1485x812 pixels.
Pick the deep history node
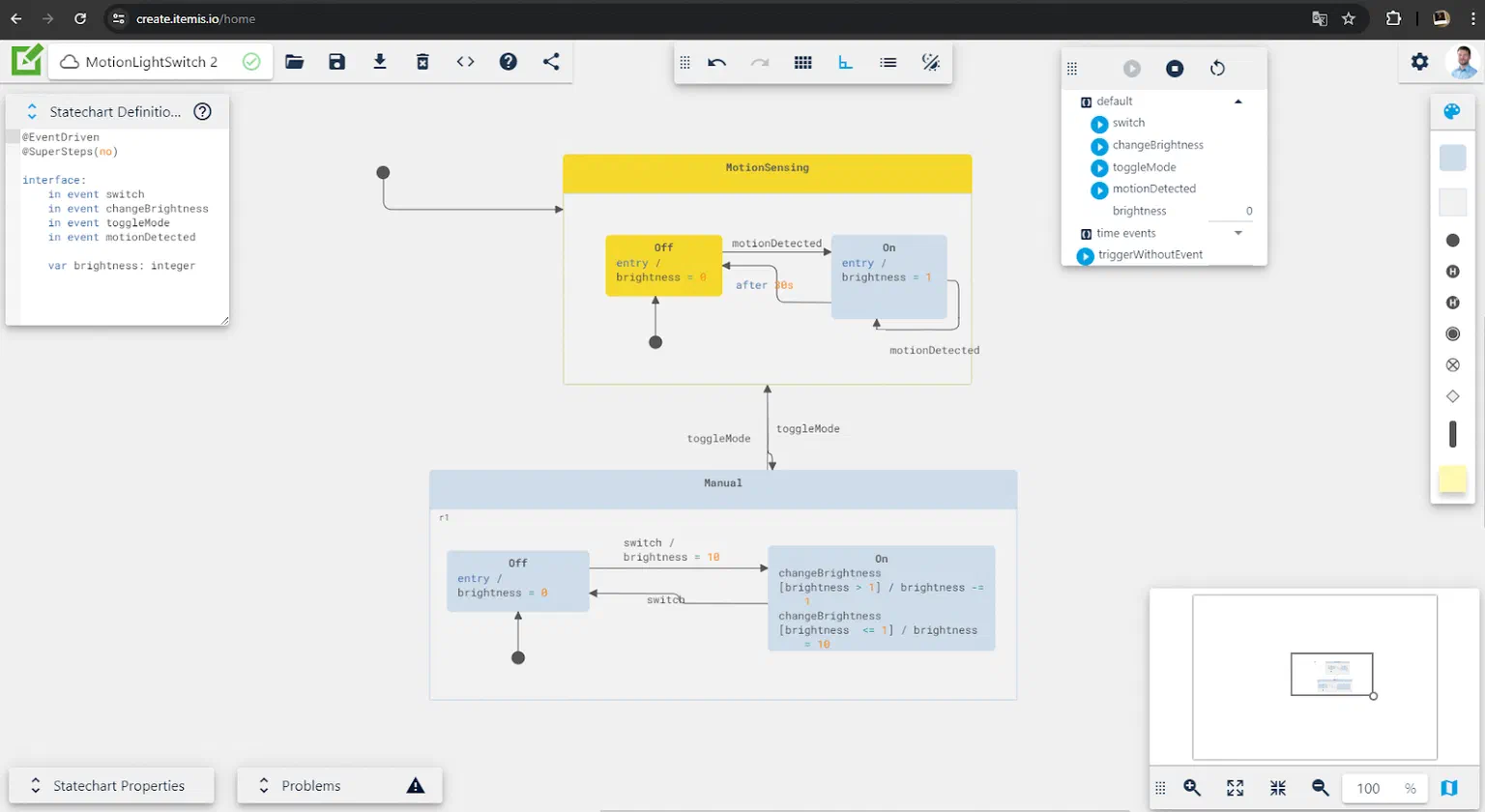pos(1452,303)
